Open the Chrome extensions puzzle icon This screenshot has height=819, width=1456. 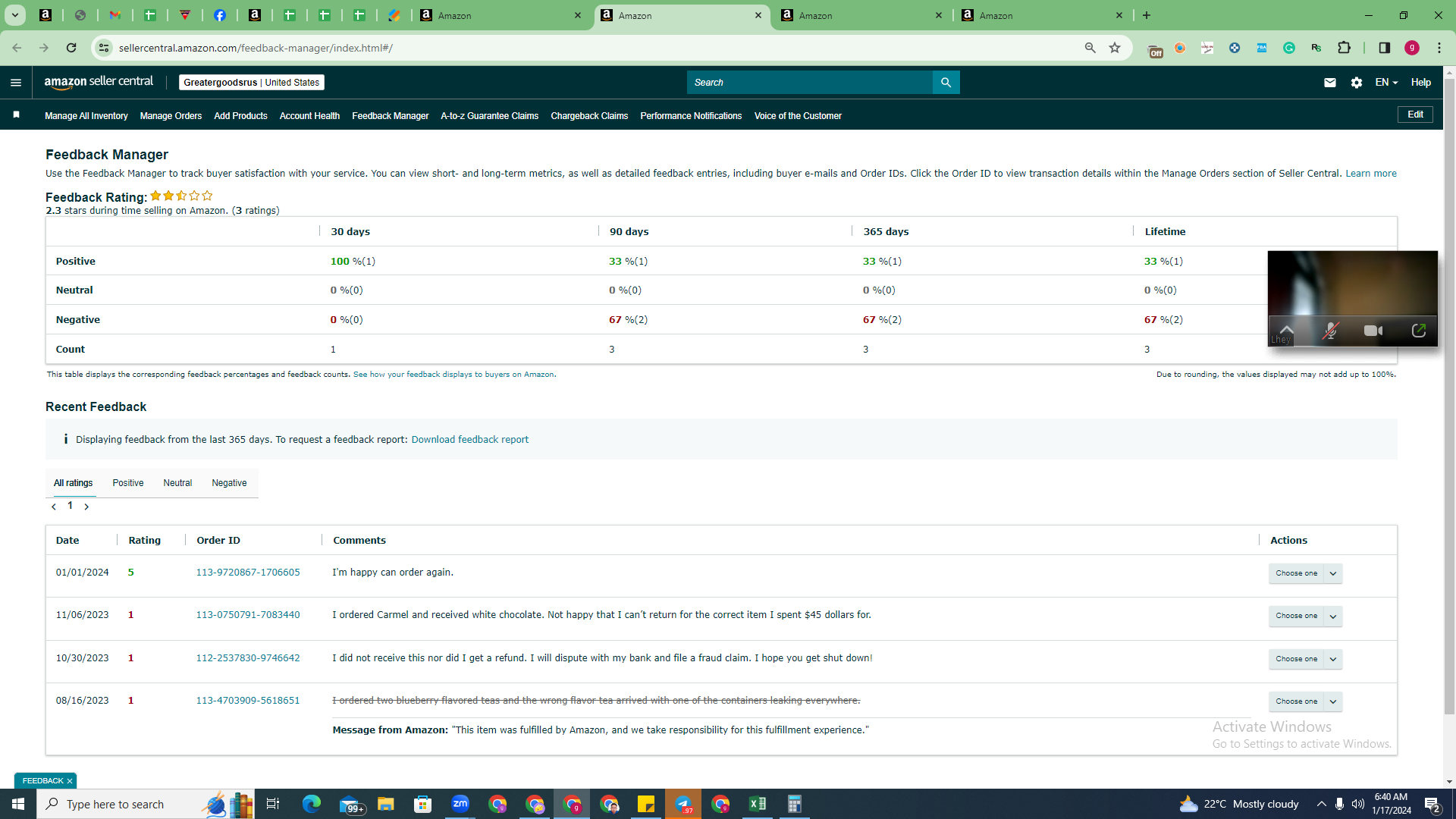tap(1345, 48)
